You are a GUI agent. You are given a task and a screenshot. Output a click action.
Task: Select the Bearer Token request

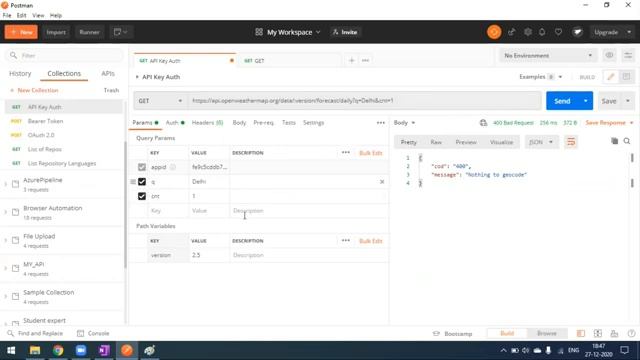pos(45,121)
